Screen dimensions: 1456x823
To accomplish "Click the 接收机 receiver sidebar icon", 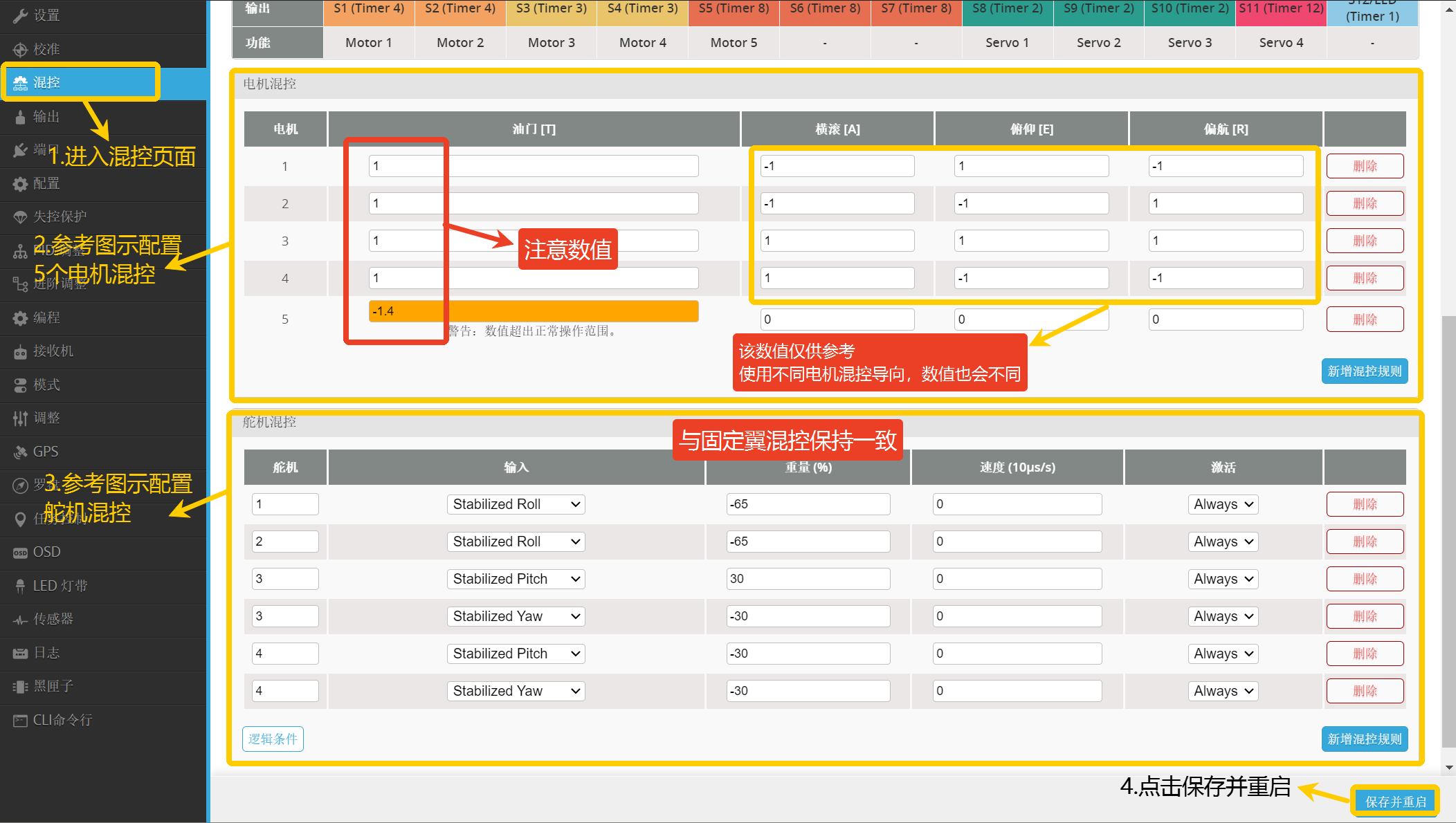I will [x=20, y=352].
